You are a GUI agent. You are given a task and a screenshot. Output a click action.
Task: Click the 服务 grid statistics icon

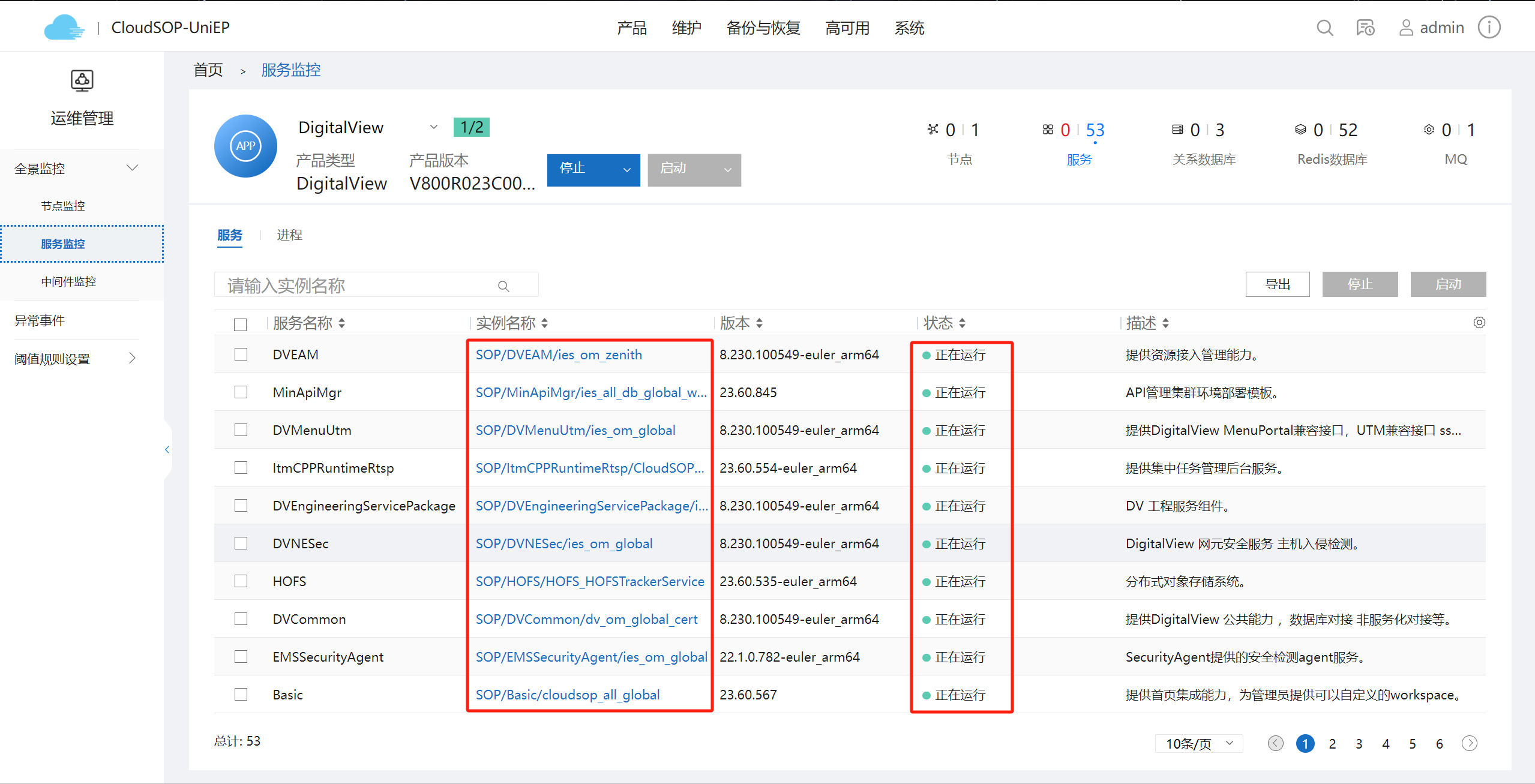[1048, 130]
